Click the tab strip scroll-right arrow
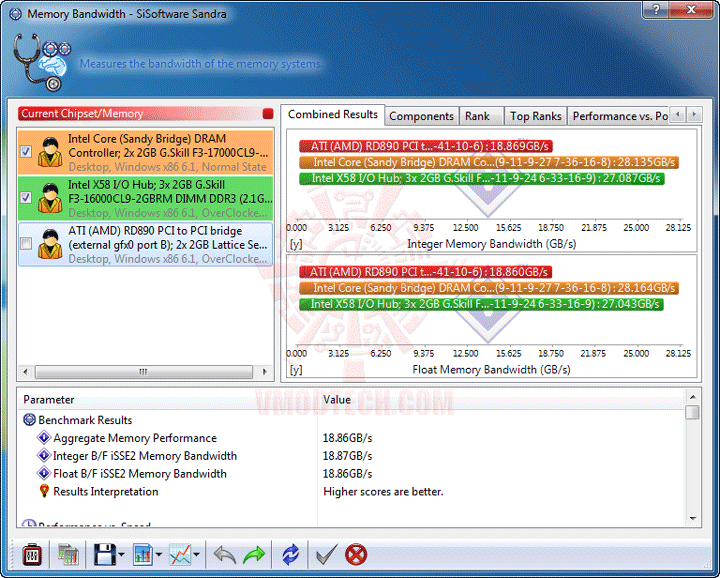The width and height of the screenshot is (720, 578). point(694,114)
